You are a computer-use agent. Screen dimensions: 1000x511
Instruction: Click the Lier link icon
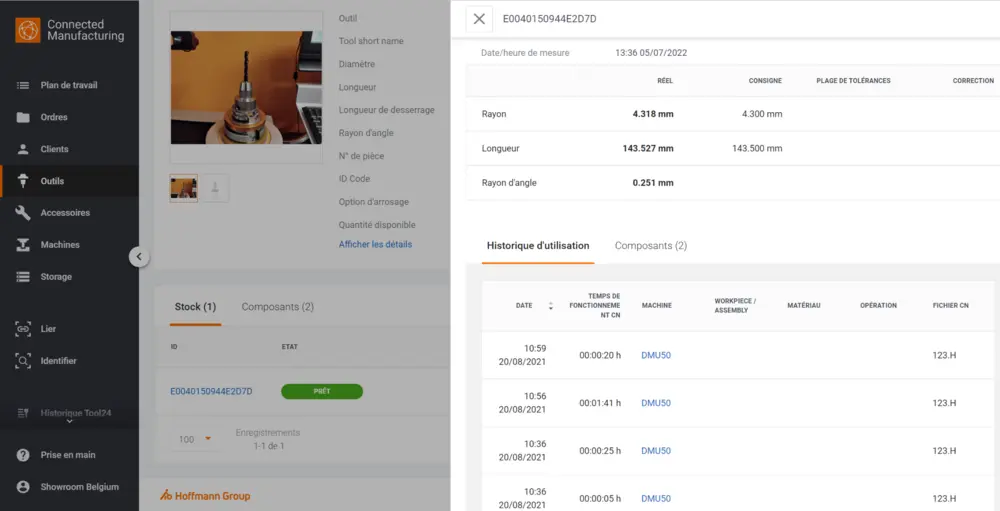coord(23,328)
